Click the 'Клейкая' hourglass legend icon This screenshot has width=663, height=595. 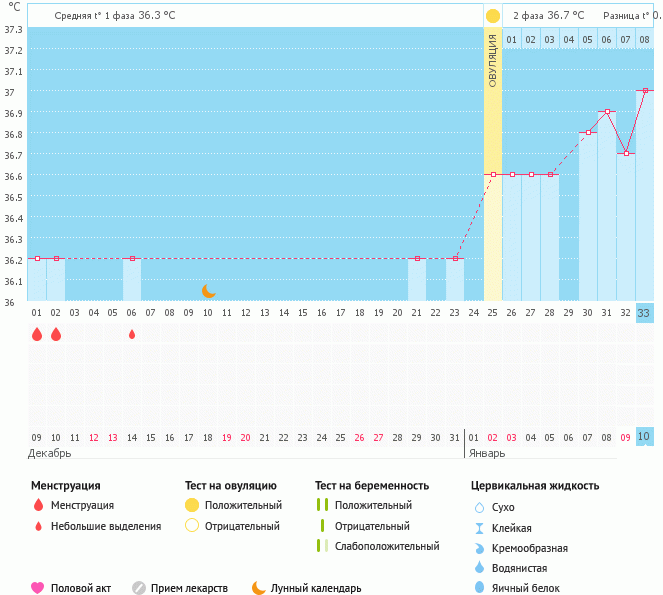(479, 528)
